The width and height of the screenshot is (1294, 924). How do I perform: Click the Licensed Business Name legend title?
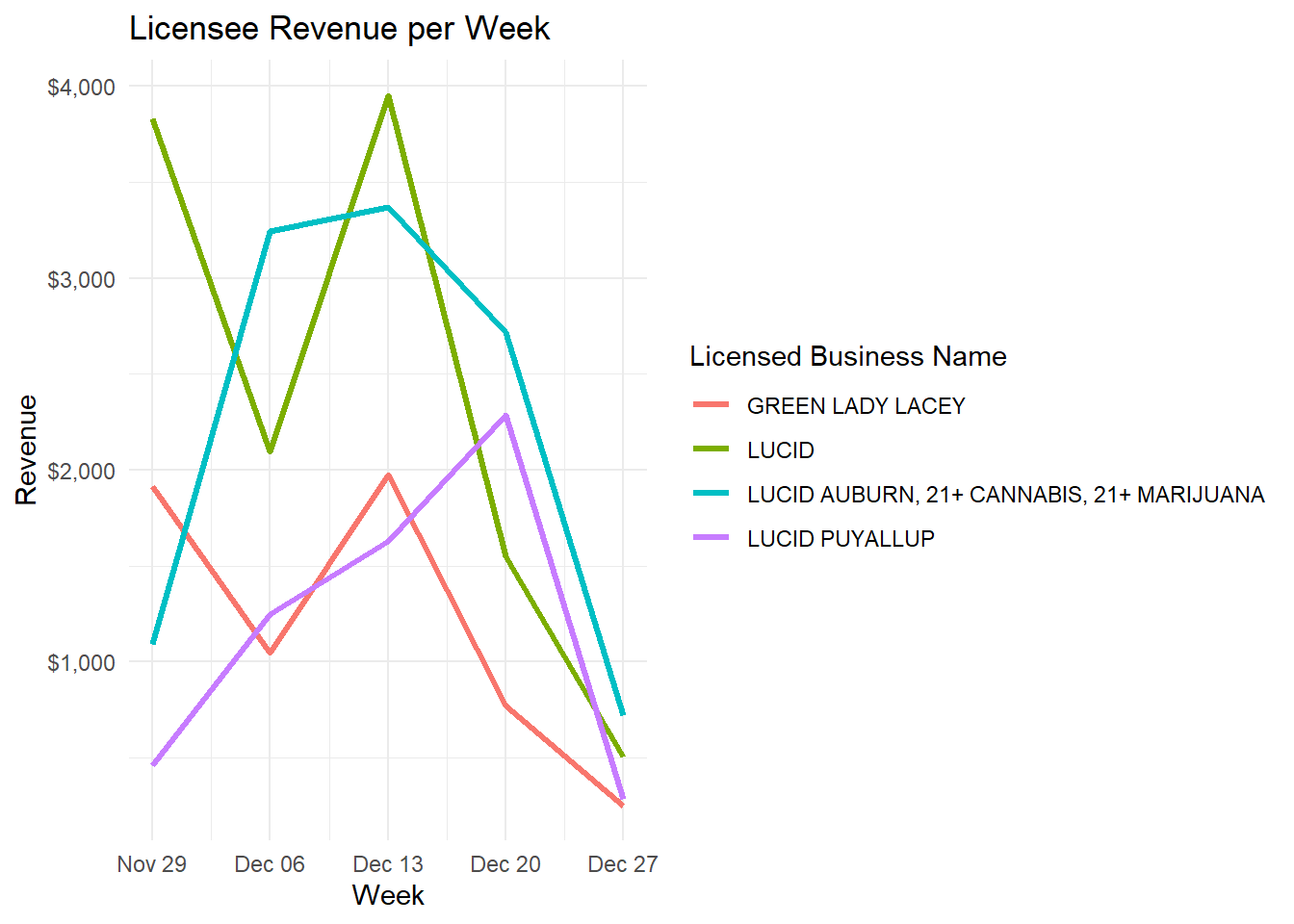pyautogui.click(x=847, y=356)
